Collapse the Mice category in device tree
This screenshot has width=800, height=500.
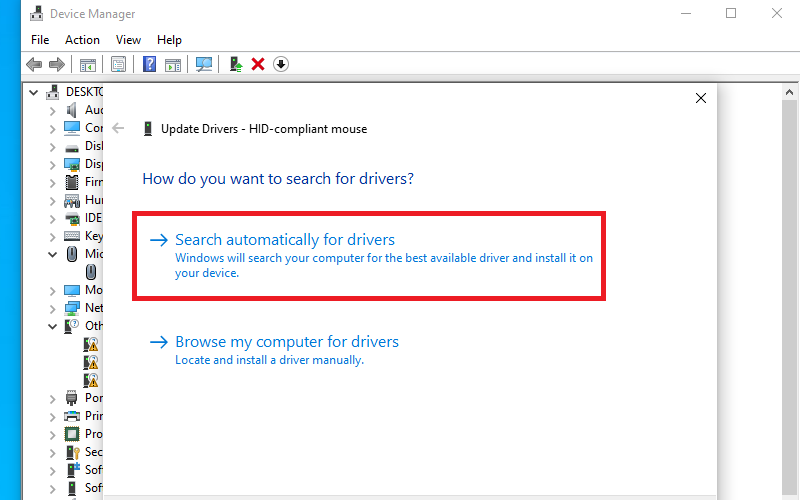pos(53,254)
